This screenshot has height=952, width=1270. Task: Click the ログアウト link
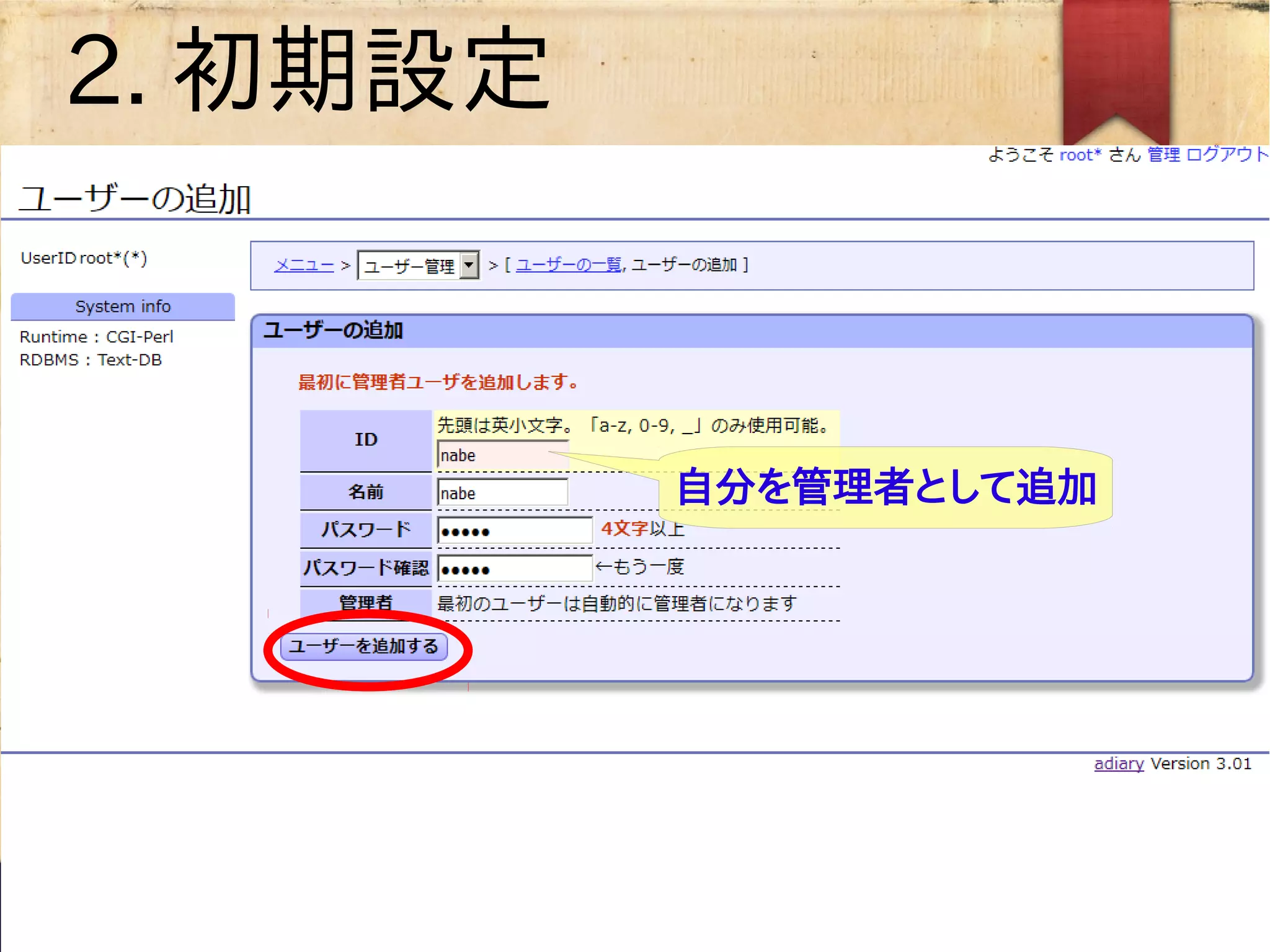coord(1227,154)
